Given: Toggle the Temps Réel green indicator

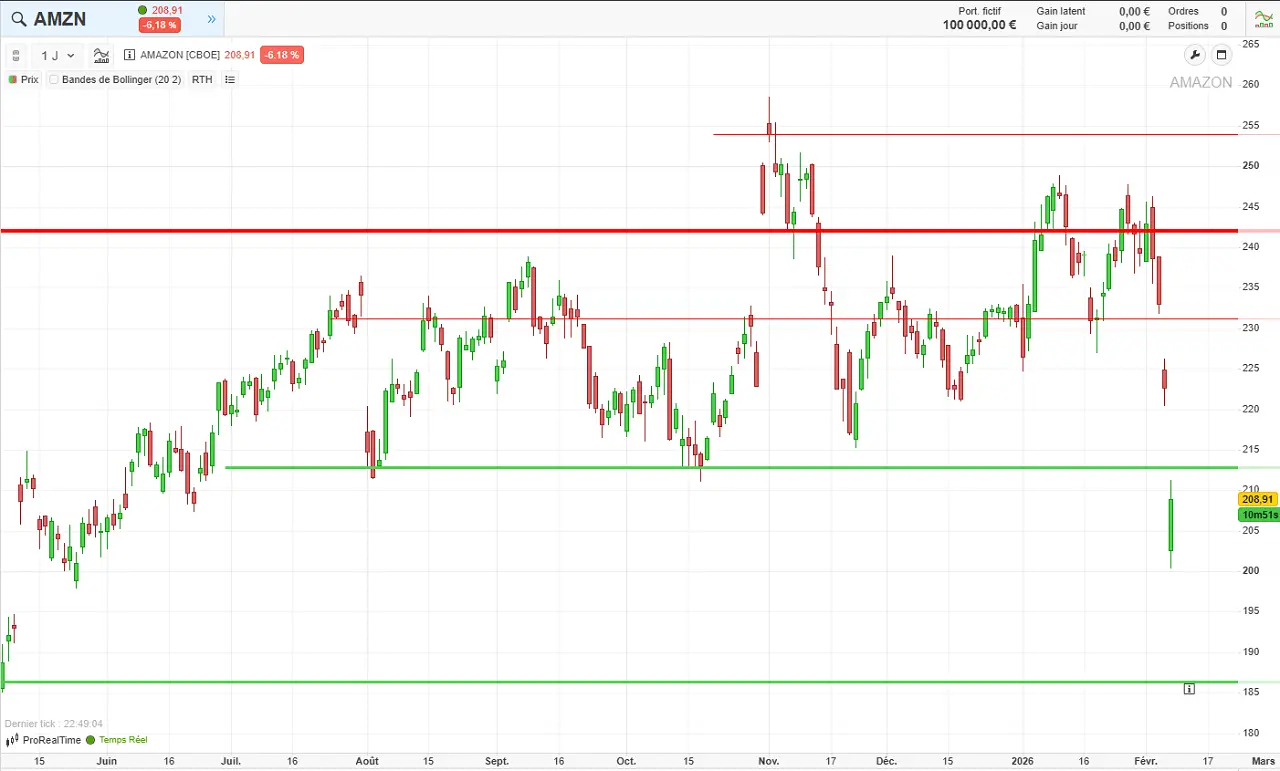Looking at the screenshot, I should (x=93, y=740).
